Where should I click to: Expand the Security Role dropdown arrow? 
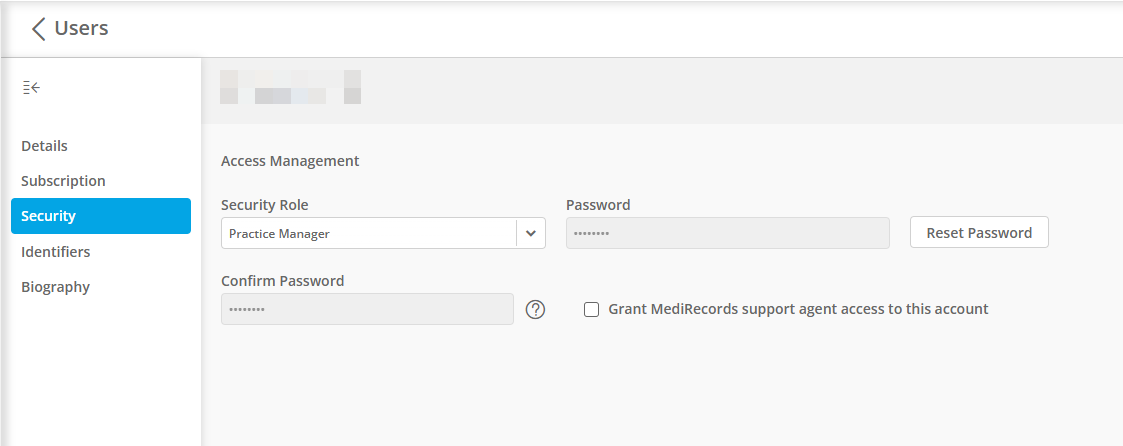[531, 233]
